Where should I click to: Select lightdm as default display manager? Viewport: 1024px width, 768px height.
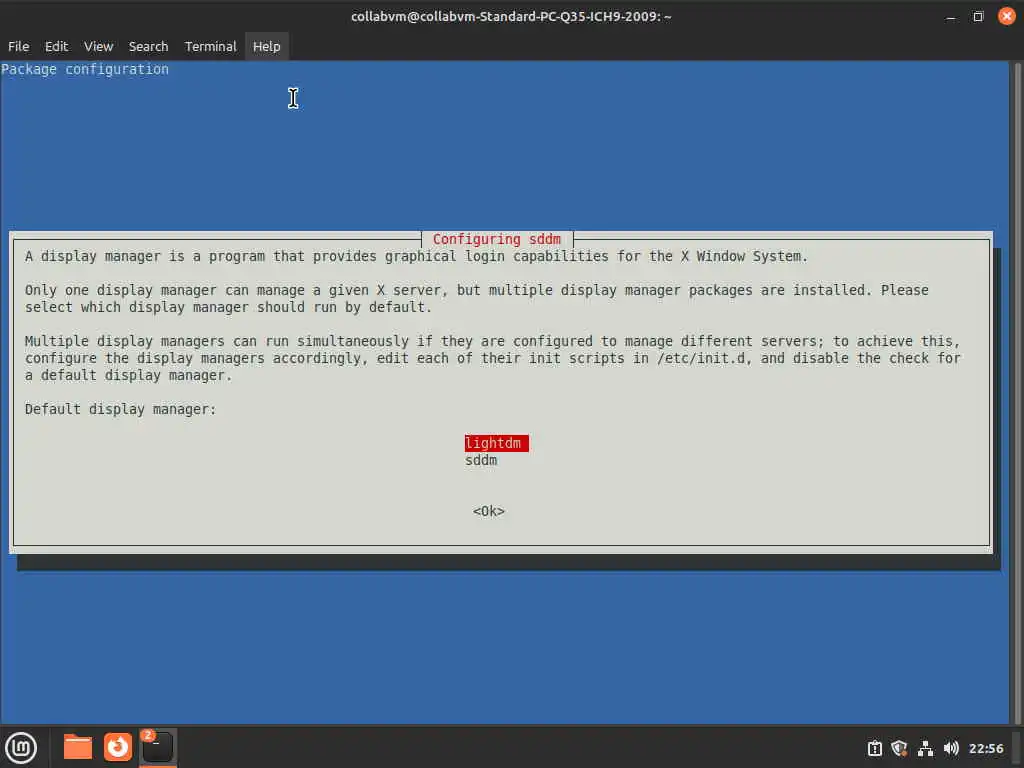[496, 443]
